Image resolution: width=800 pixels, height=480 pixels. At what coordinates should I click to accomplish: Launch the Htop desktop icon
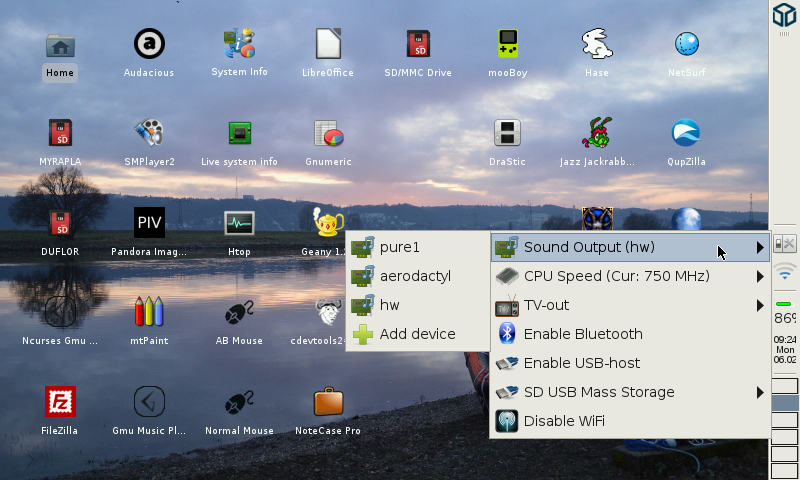(x=239, y=223)
